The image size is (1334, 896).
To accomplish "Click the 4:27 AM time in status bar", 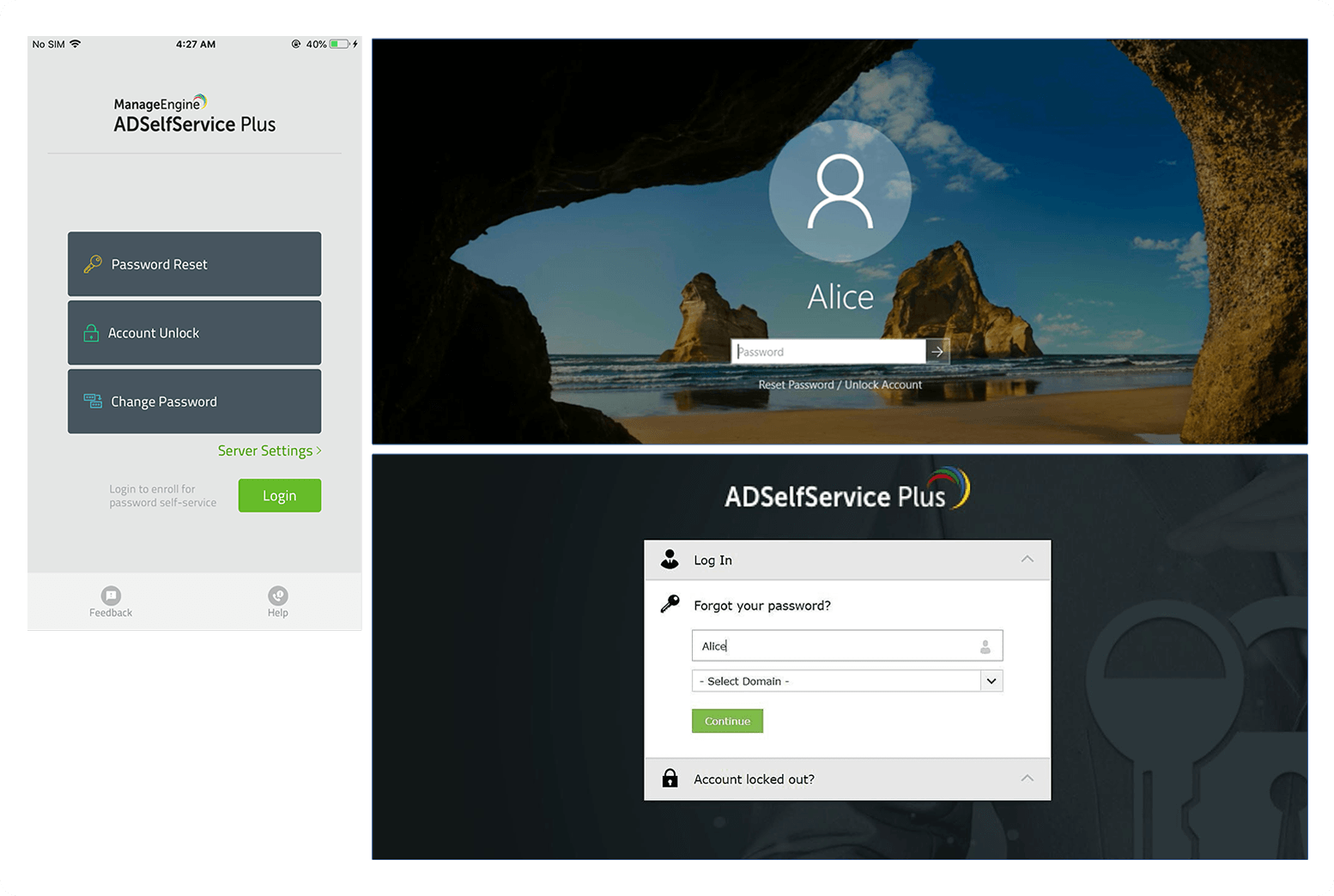I will [196, 44].
